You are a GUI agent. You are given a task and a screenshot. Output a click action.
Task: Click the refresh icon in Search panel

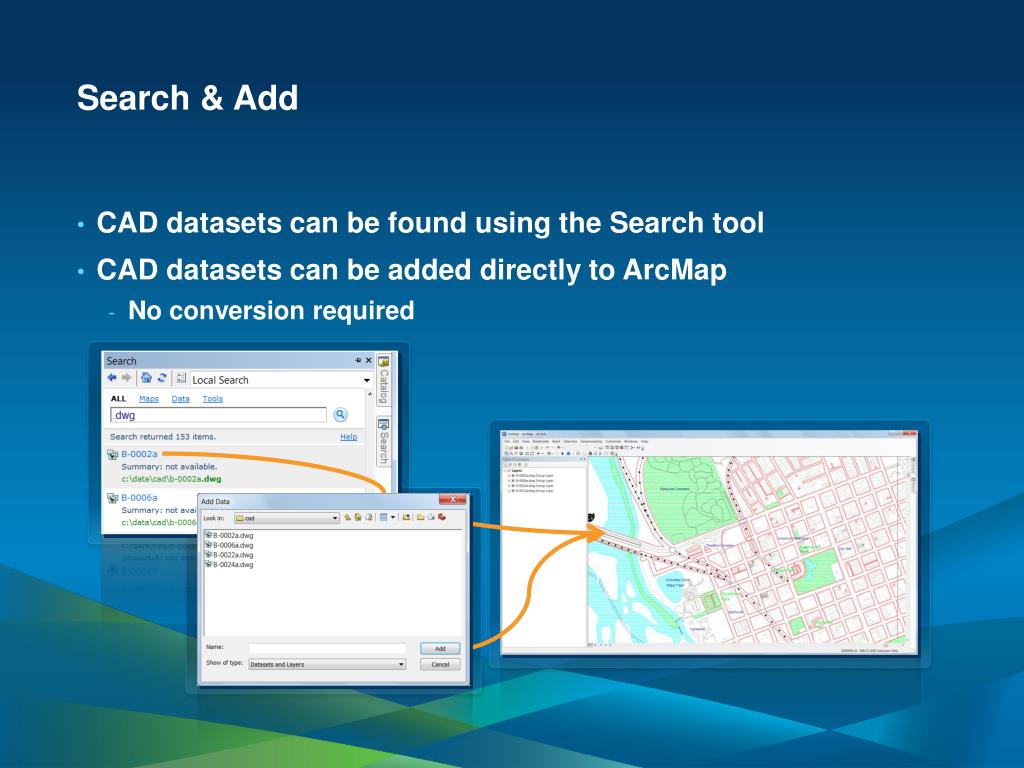(162, 377)
